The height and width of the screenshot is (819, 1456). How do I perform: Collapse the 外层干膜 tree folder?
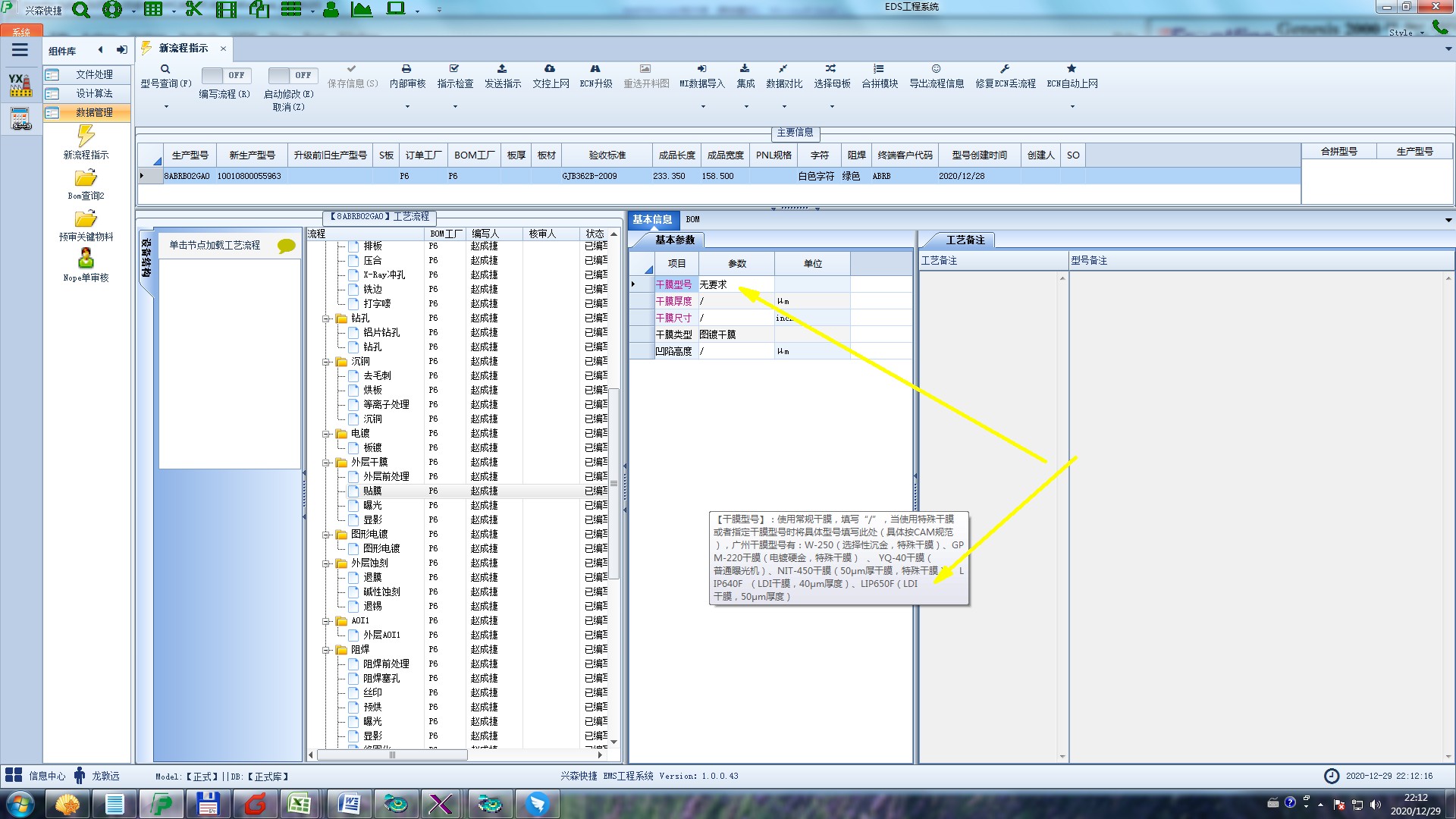[x=326, y=463]
